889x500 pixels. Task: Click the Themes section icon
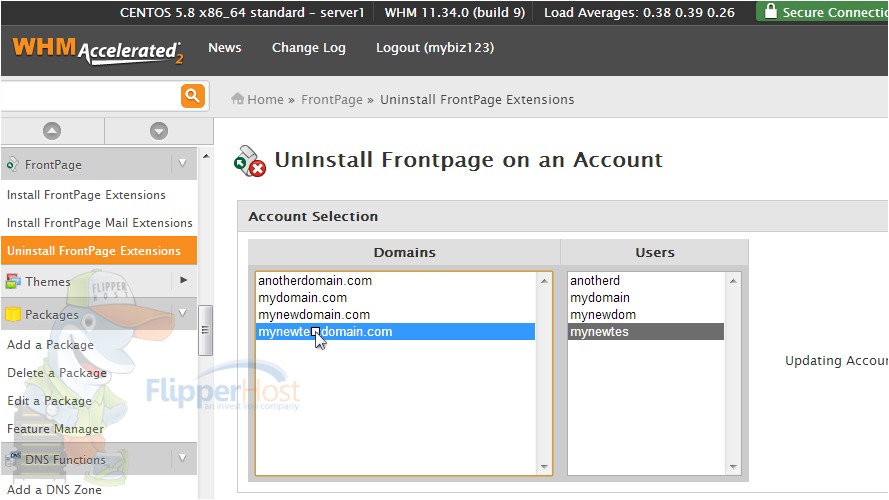tap(13, 281)
